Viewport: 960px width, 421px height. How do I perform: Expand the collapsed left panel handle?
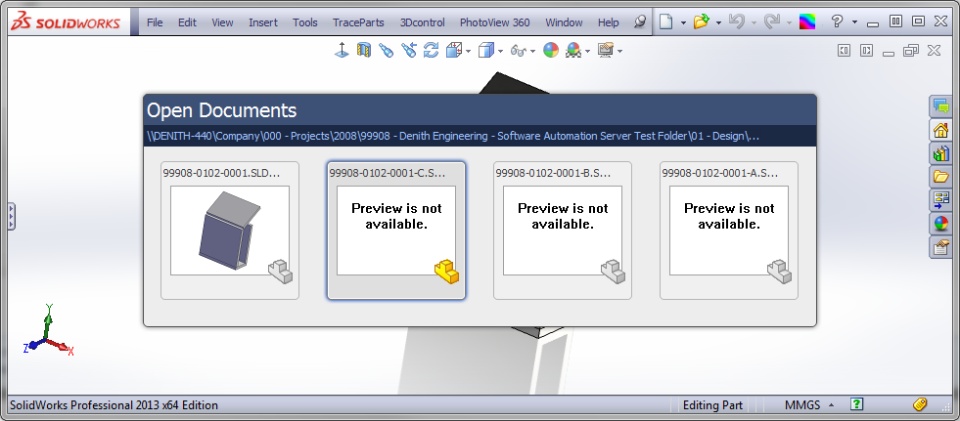11,217
